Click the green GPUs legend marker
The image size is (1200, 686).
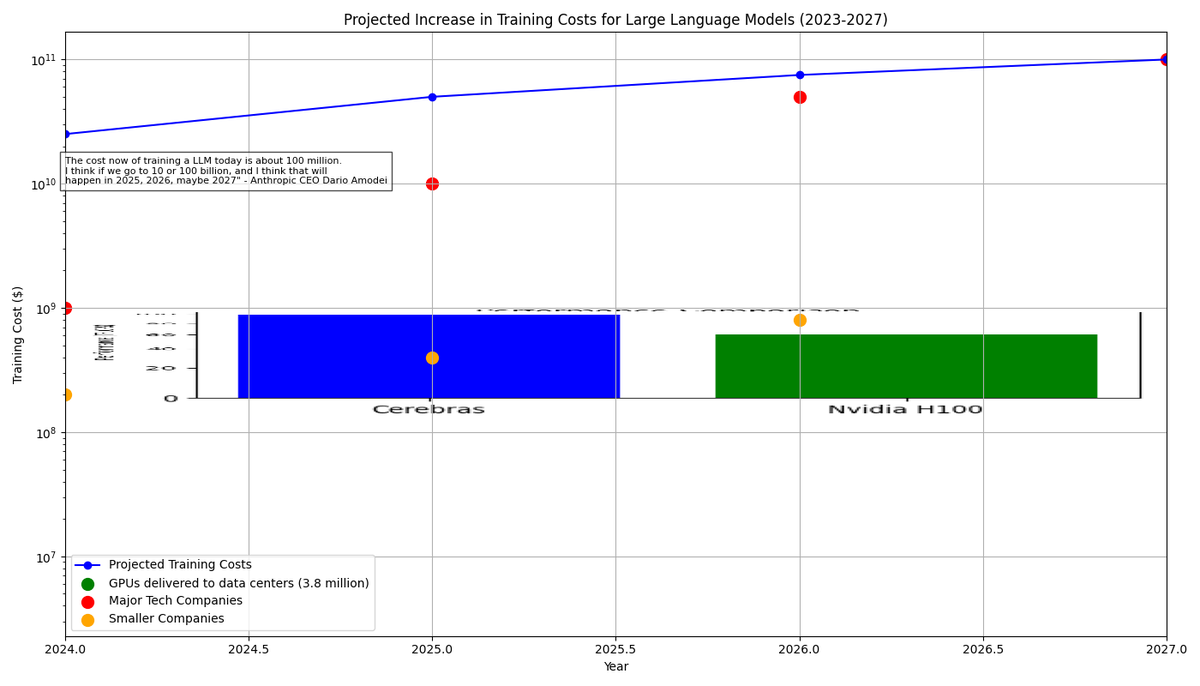coord(87,584)
